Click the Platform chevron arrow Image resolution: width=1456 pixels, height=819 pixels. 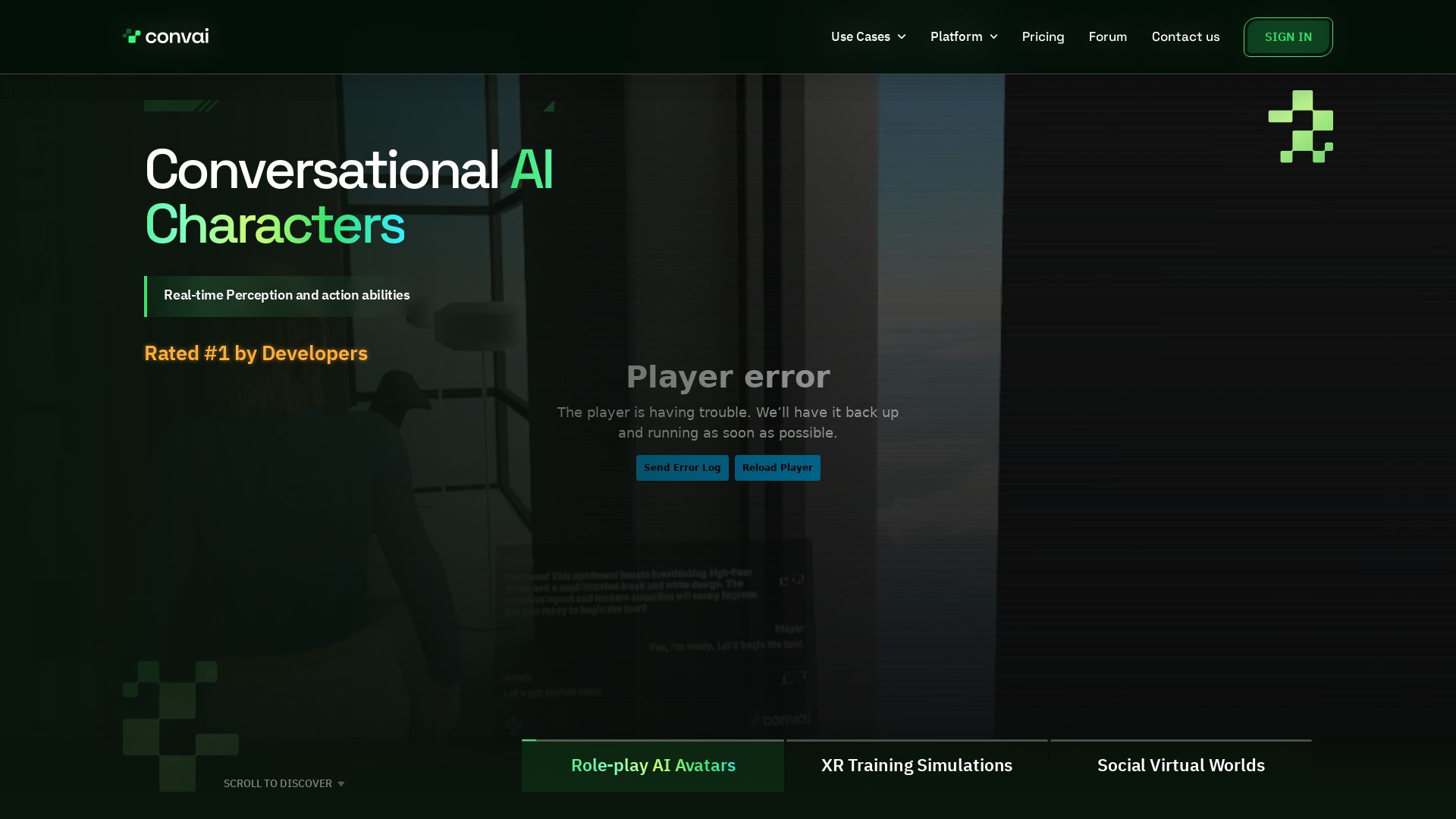pyautogui.click(x=993, y=36)
